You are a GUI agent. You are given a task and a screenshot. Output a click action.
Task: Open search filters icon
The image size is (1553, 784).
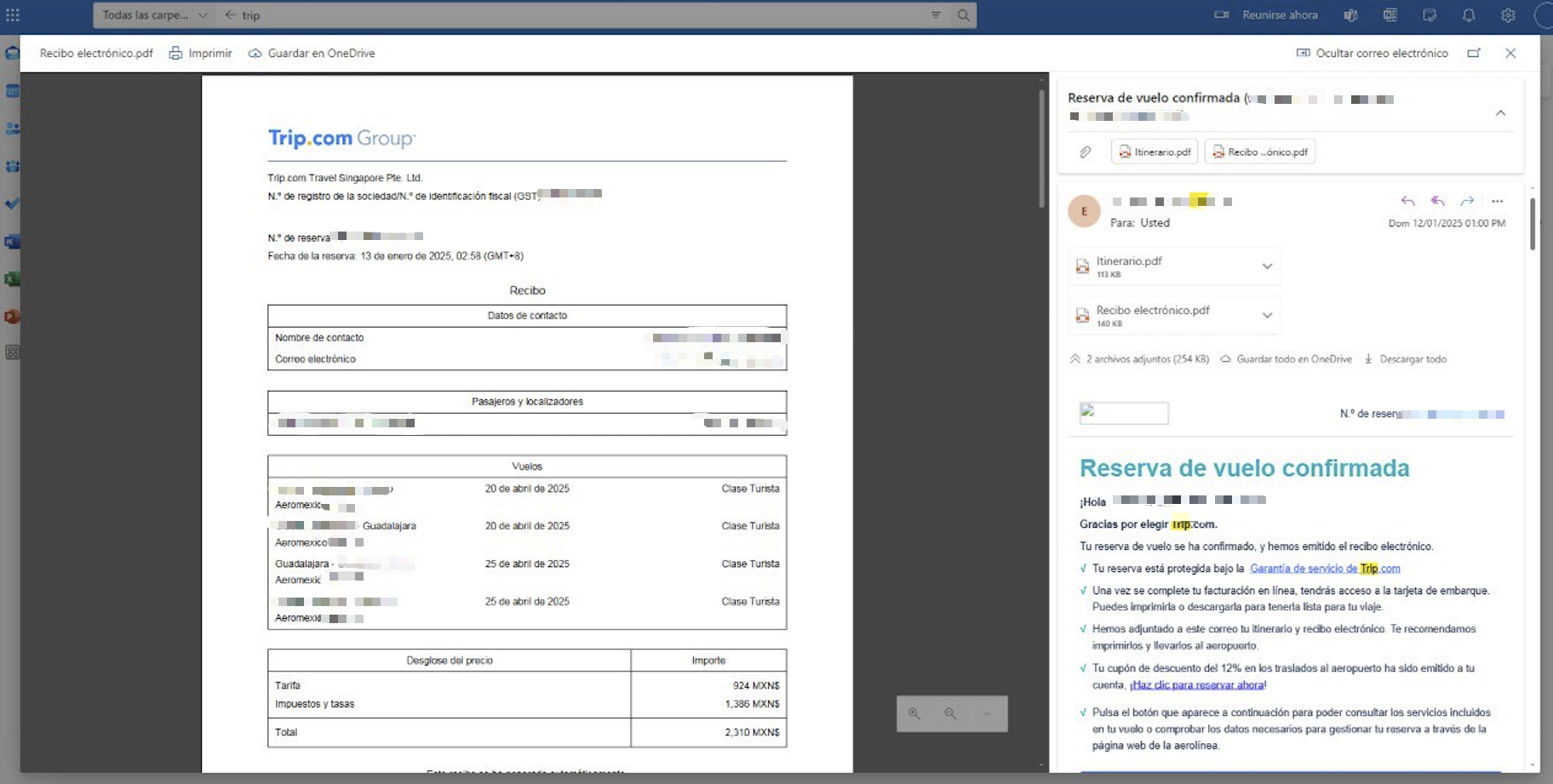[x=936, y=15]
